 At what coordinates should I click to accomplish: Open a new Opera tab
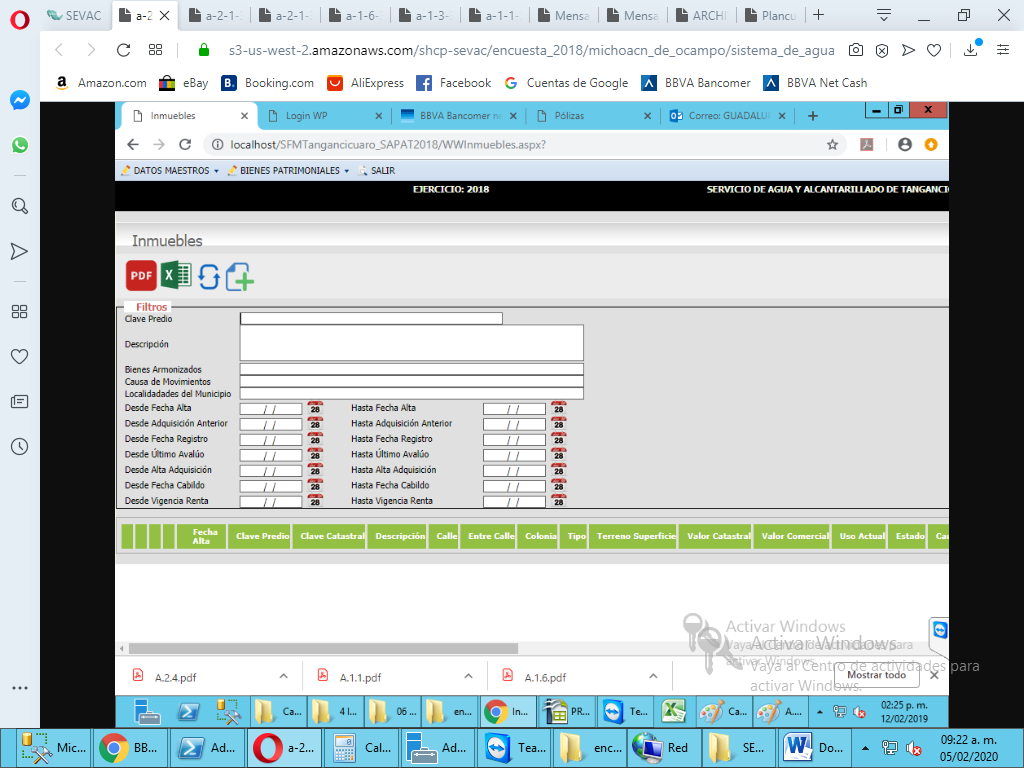point(818,15)
